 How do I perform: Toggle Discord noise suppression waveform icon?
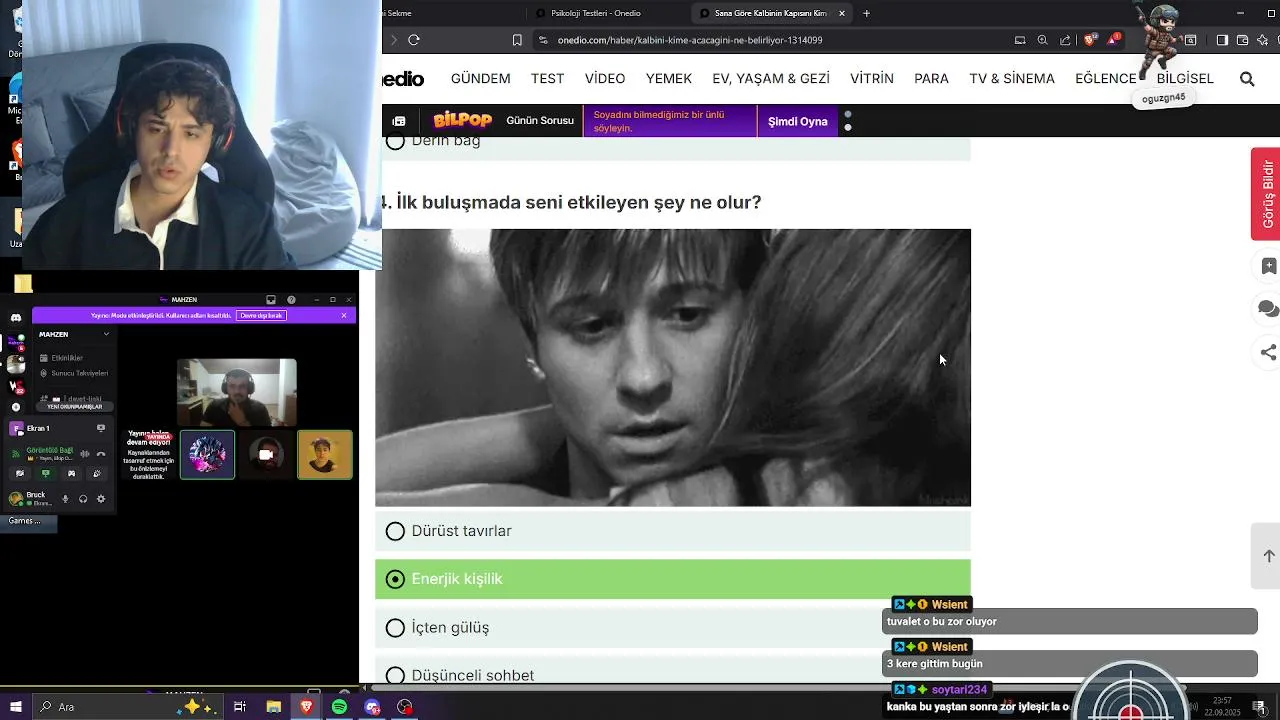click(85, 454)
